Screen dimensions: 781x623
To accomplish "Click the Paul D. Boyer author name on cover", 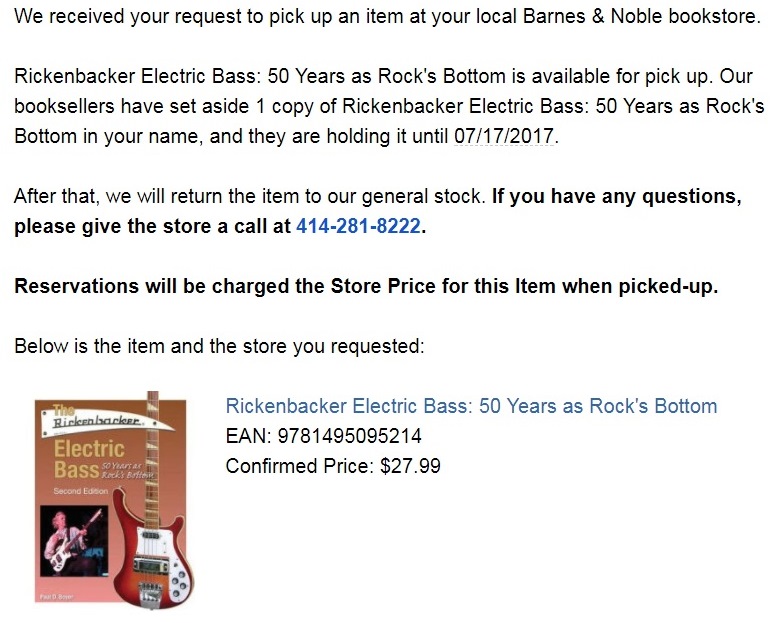I will [56, 597].
